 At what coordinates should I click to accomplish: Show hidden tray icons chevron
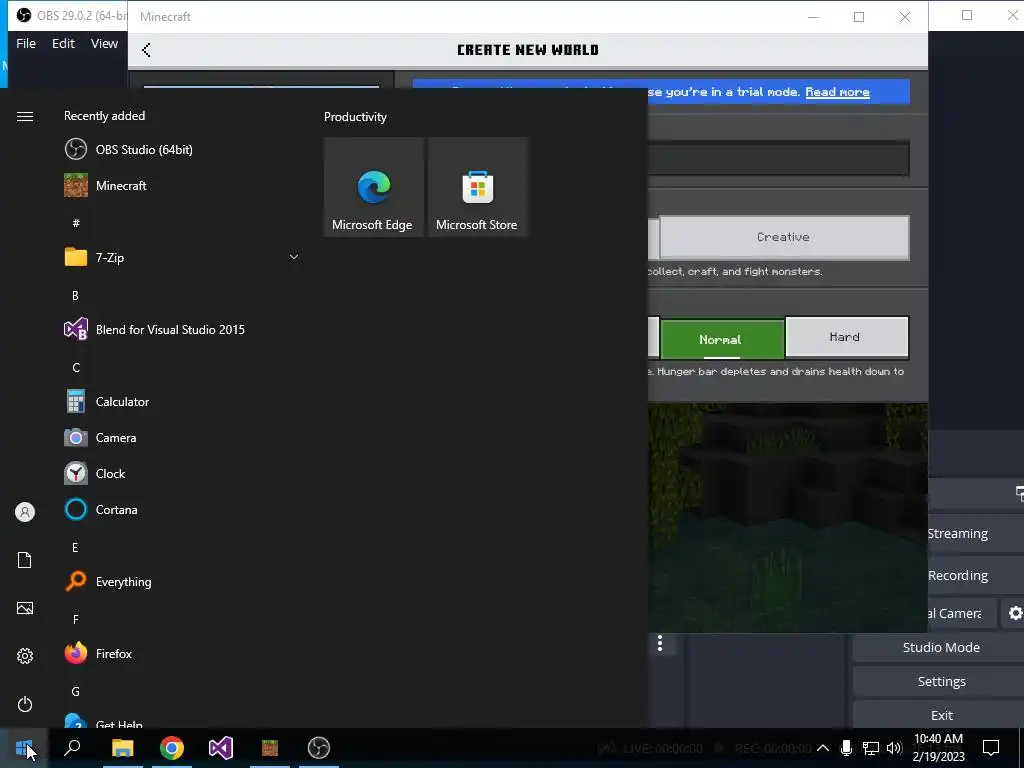pos(823,748)
